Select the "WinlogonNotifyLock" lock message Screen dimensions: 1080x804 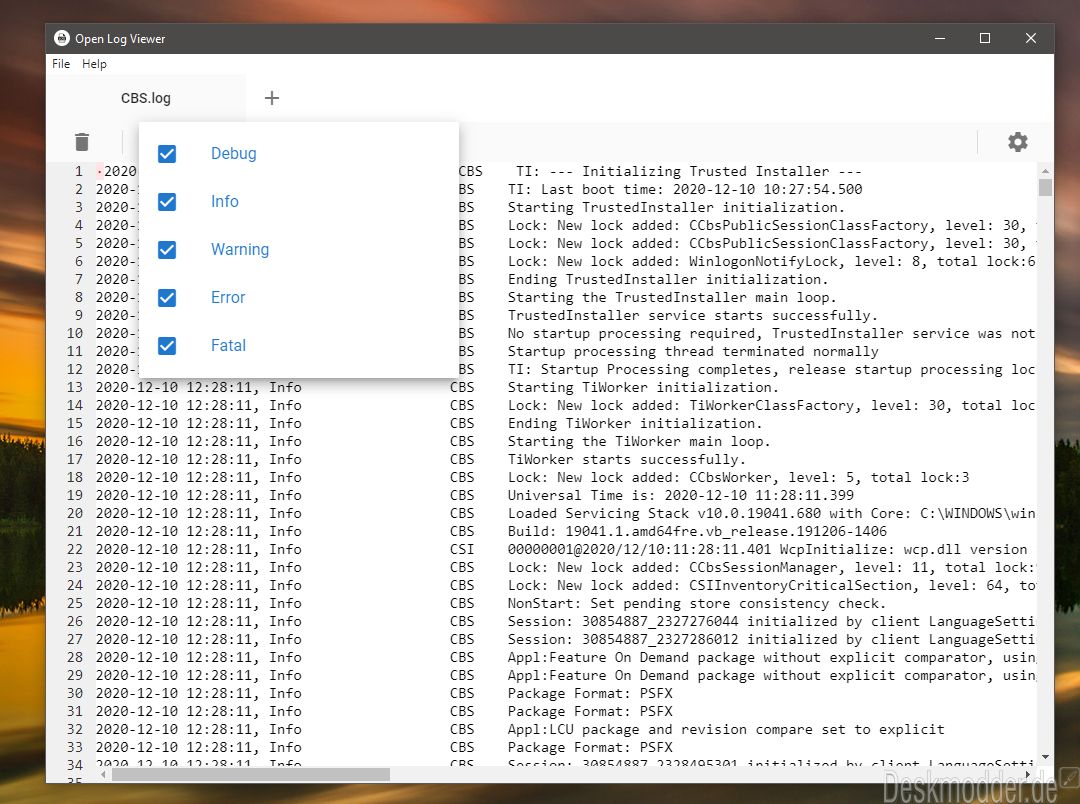771,261
